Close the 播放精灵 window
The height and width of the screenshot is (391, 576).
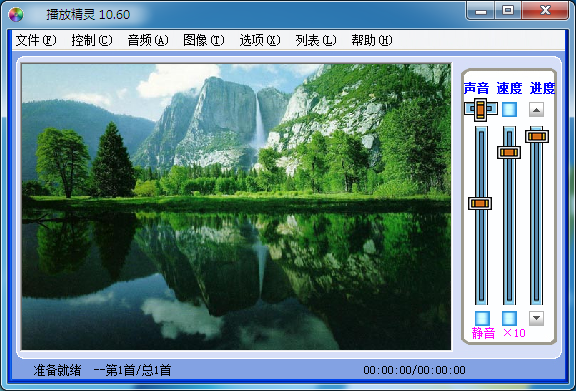(x=545, y=11)
